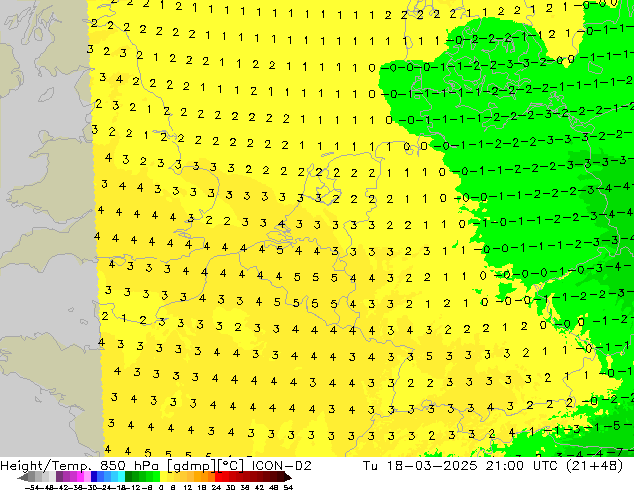Screen dimensions: 634x490
Task: Click the gray left arrow end of the color scale
Action: click(x=23, y=477)
